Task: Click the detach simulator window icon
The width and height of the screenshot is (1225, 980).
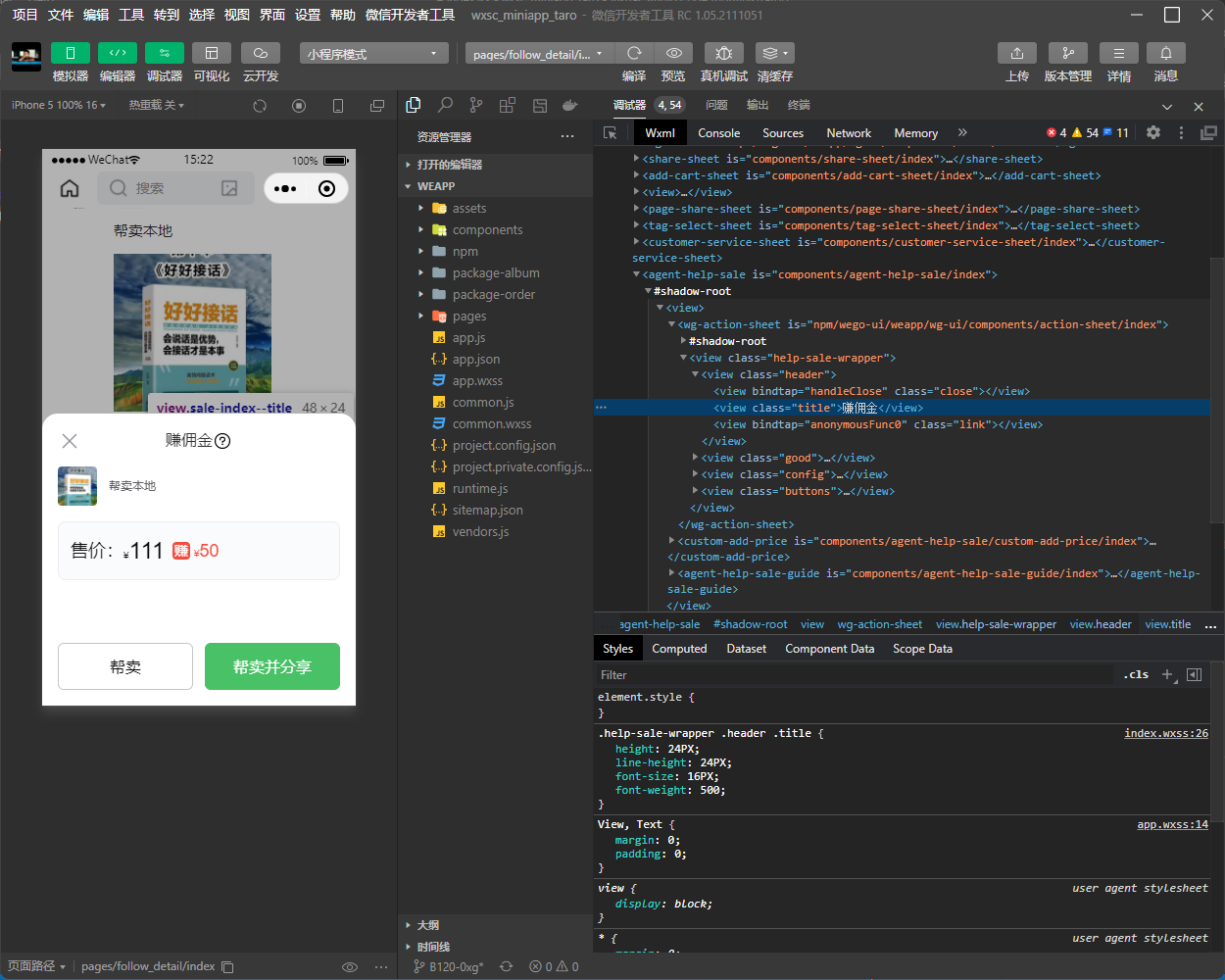Action: (x=377, y=106)
